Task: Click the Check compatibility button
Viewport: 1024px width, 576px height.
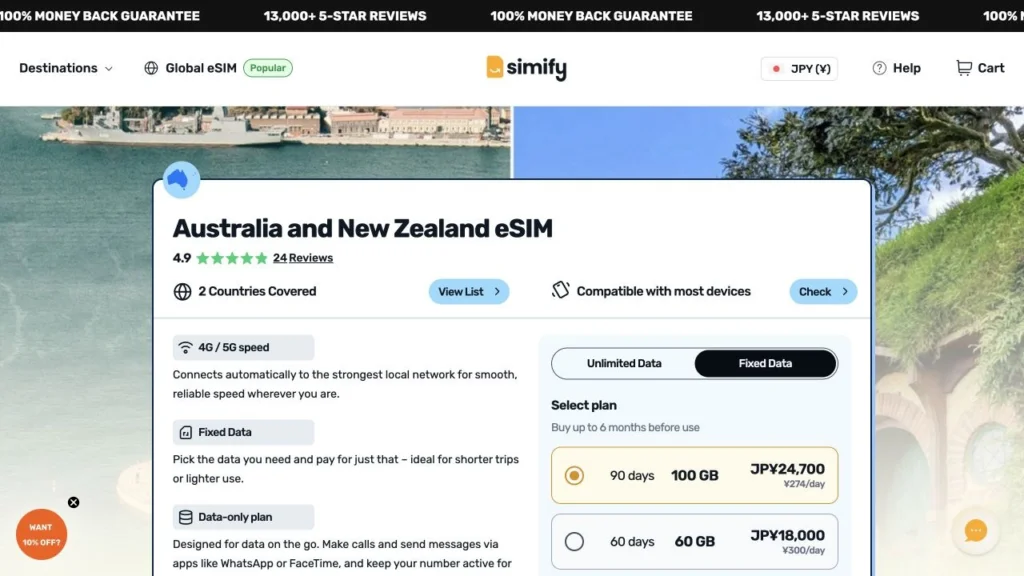Action: (x=823, y=291)
